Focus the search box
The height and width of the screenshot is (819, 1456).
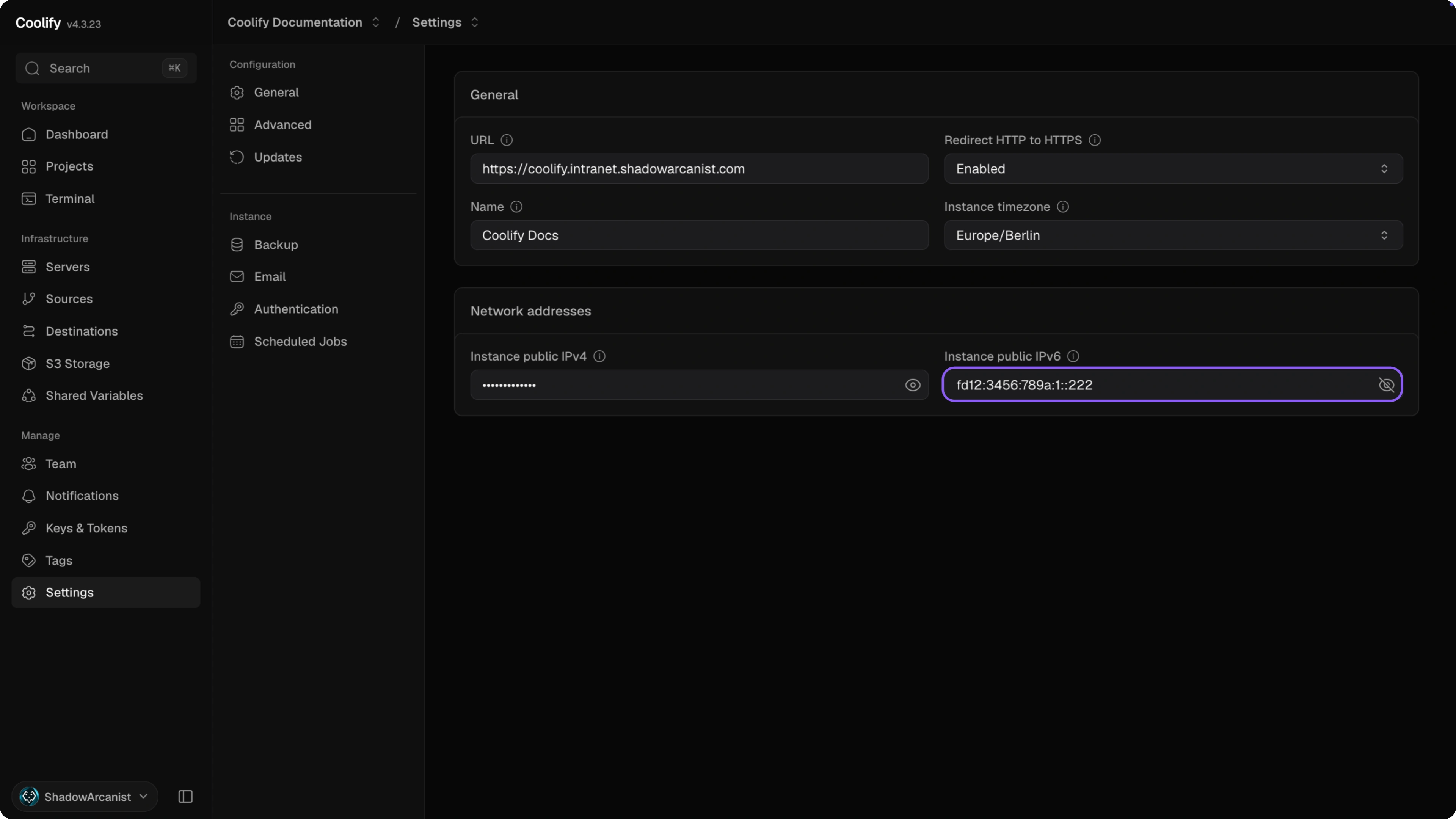tap(106, 68)
